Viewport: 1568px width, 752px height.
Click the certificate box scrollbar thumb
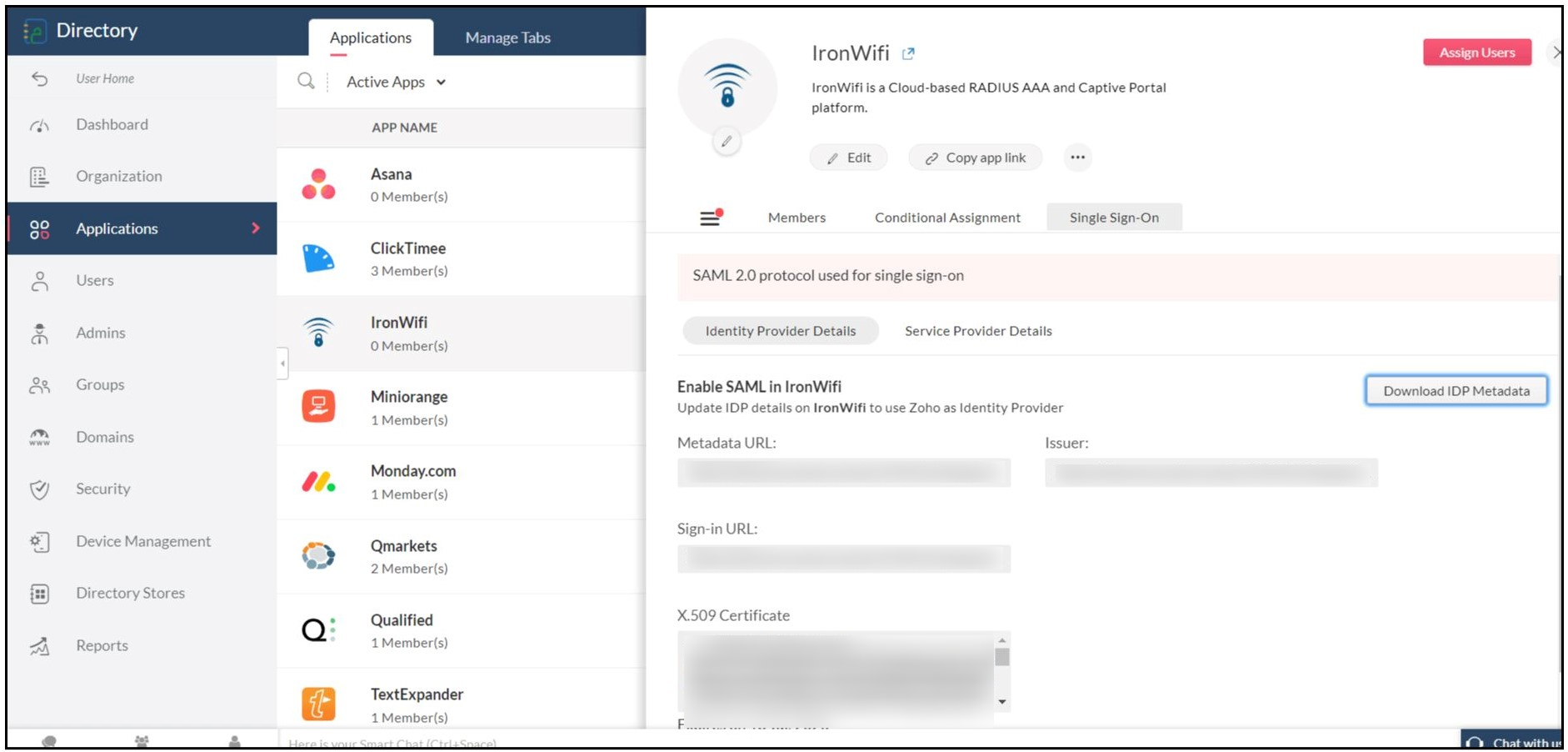click(x=1002, y=657)
